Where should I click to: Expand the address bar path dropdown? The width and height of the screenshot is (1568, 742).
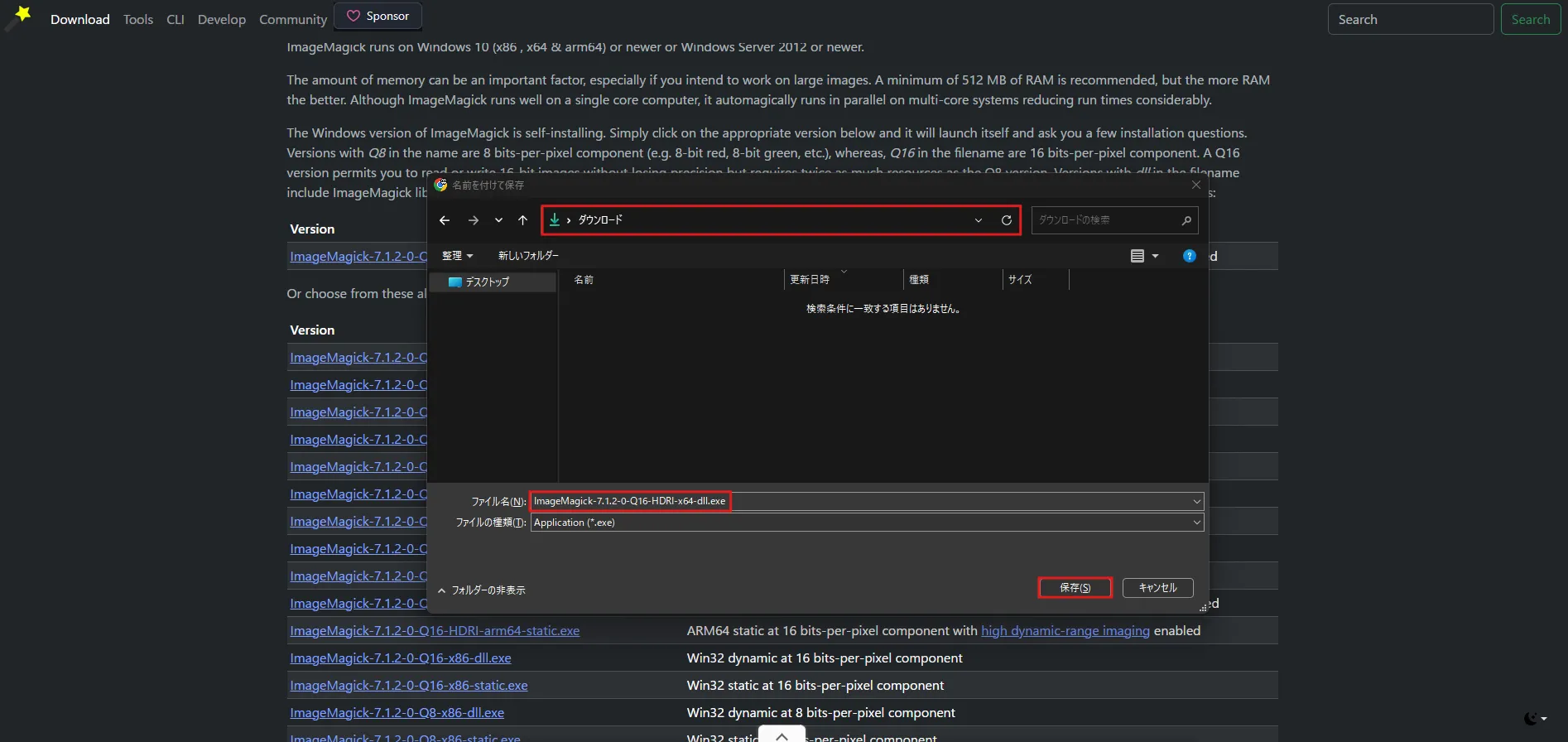coord(979,220)
